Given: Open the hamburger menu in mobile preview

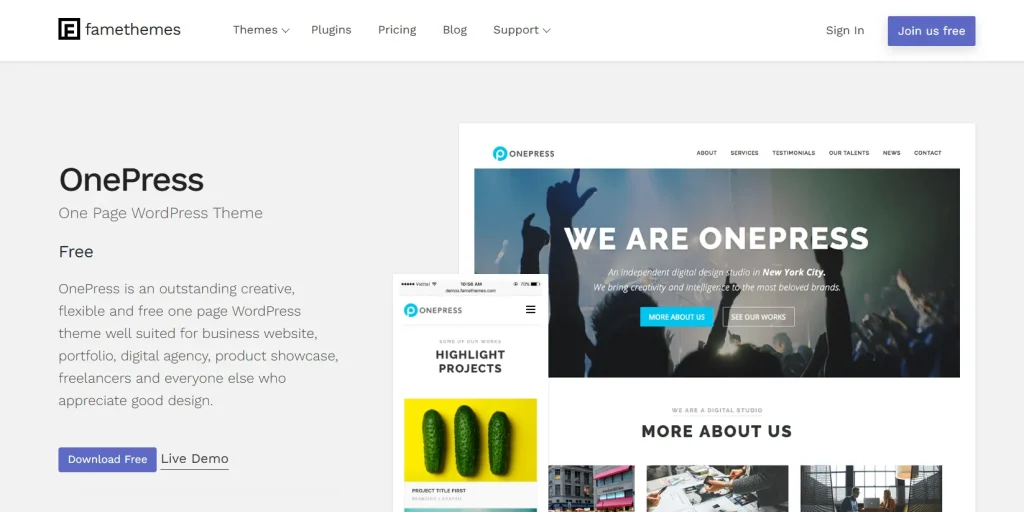Looking at the screenshot, I should (530, 310).
